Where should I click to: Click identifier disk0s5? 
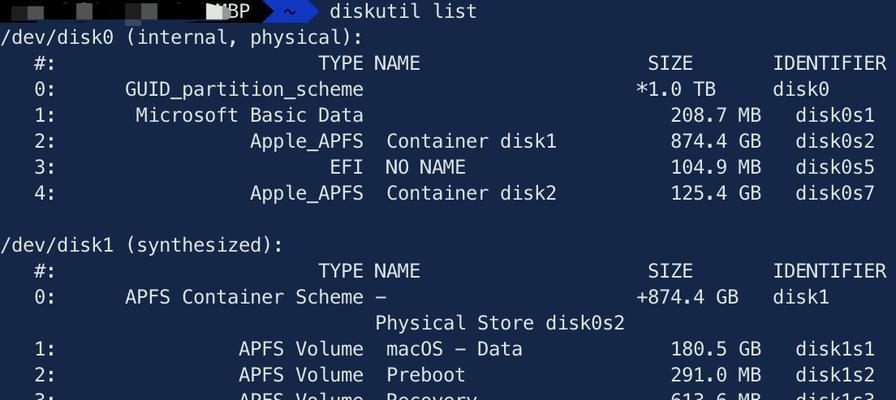(835, 167)
